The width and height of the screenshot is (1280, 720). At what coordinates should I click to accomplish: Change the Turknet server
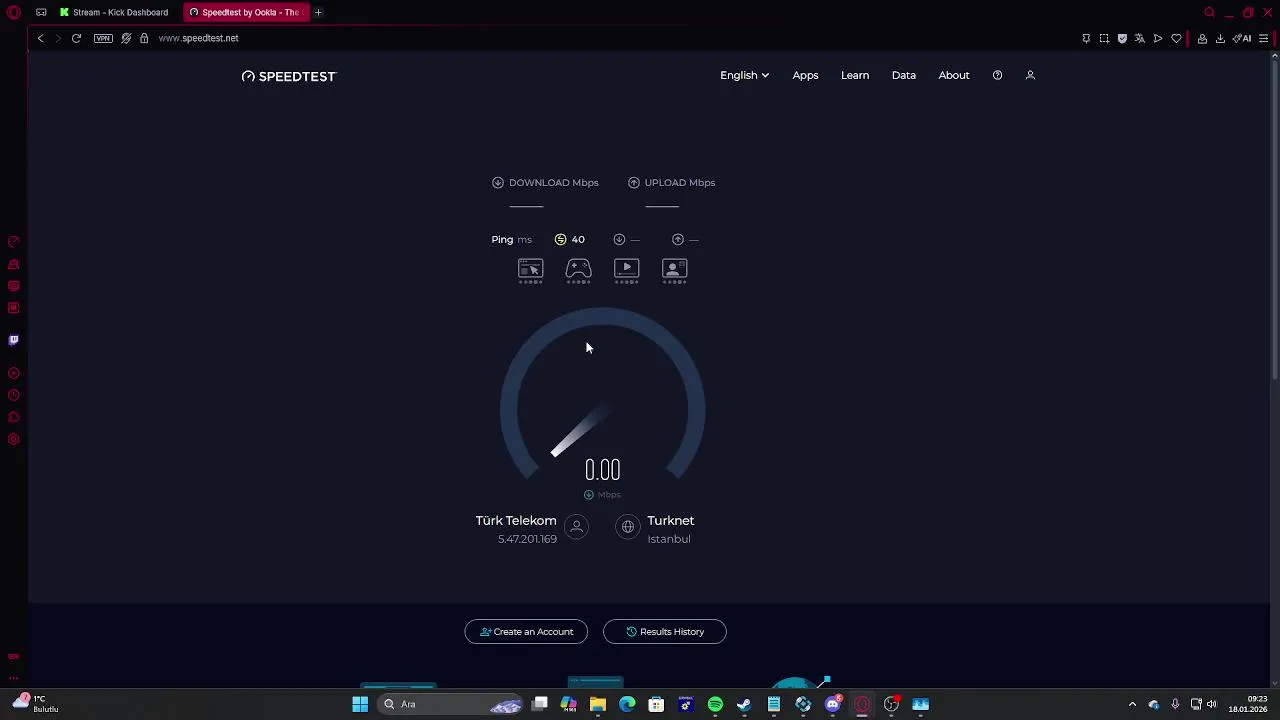pos(670,521)
